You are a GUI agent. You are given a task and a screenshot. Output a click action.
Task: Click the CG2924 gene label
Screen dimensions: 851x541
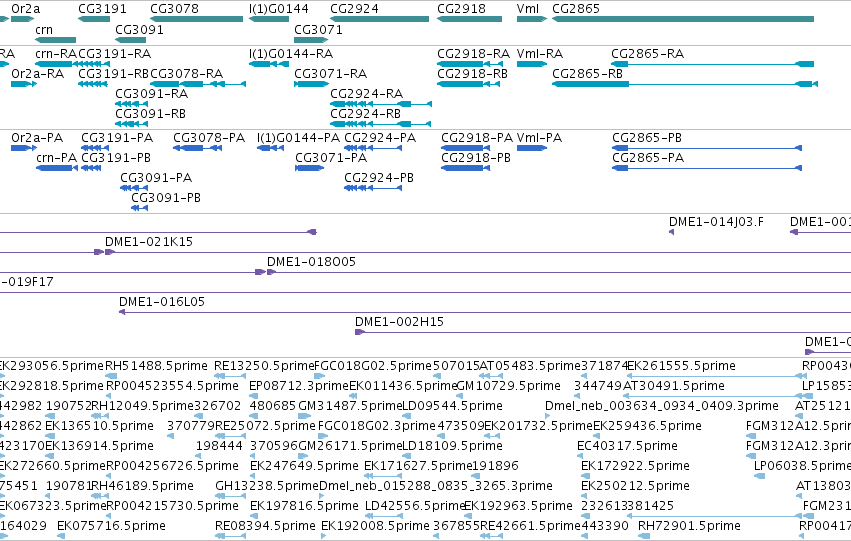coord(354,9)
